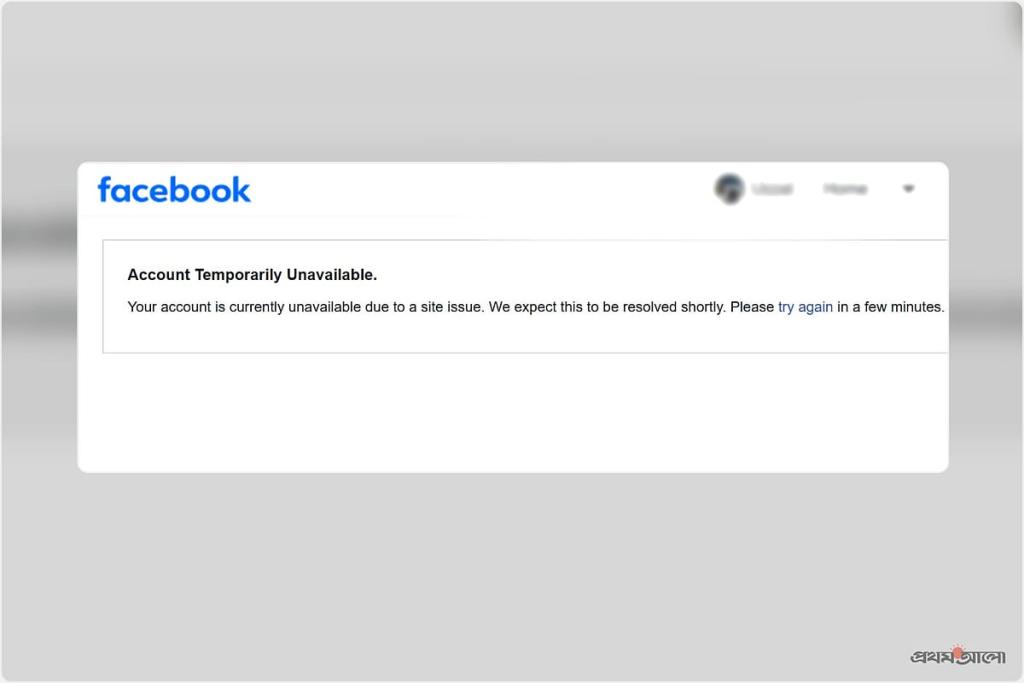Click the red sun in Prothom Alo logo

(x=957, y=651)
